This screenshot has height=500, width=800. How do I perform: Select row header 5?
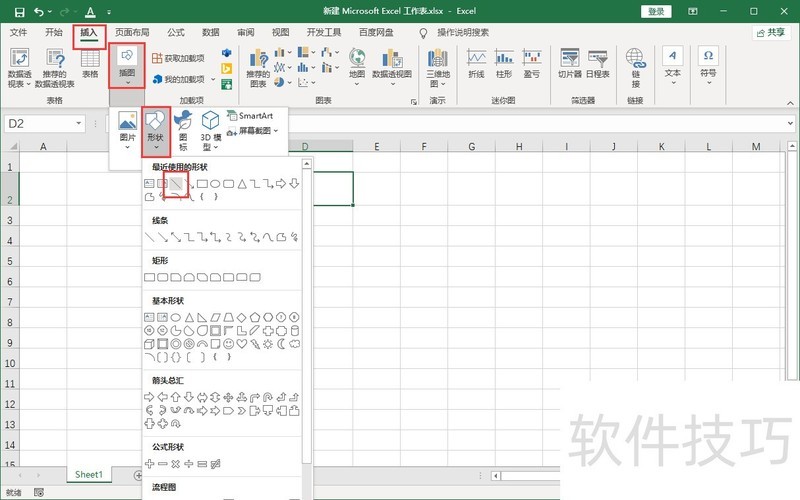(x=10, y=261)
